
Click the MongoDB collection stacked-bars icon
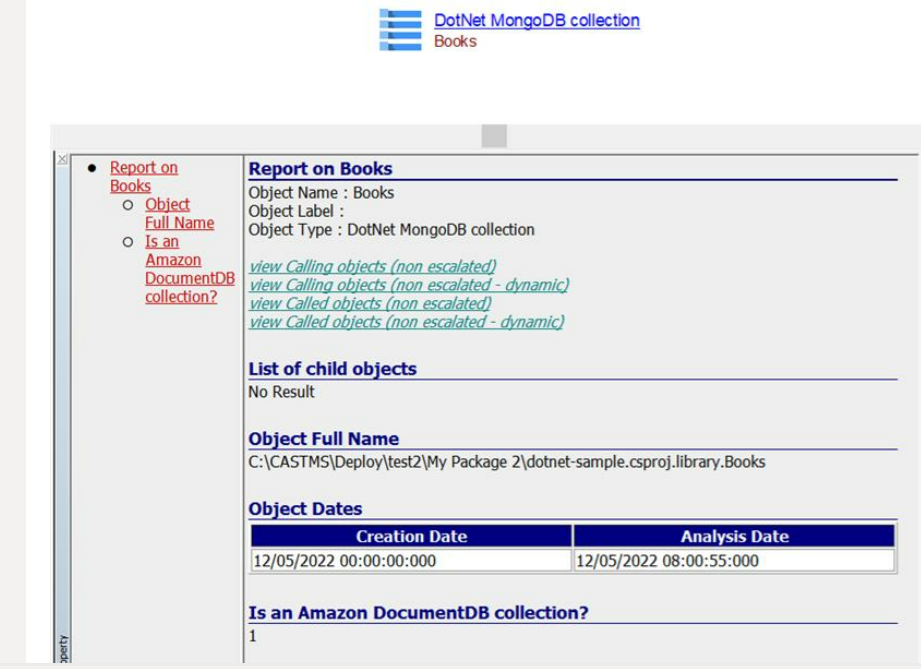click(400, 30)
